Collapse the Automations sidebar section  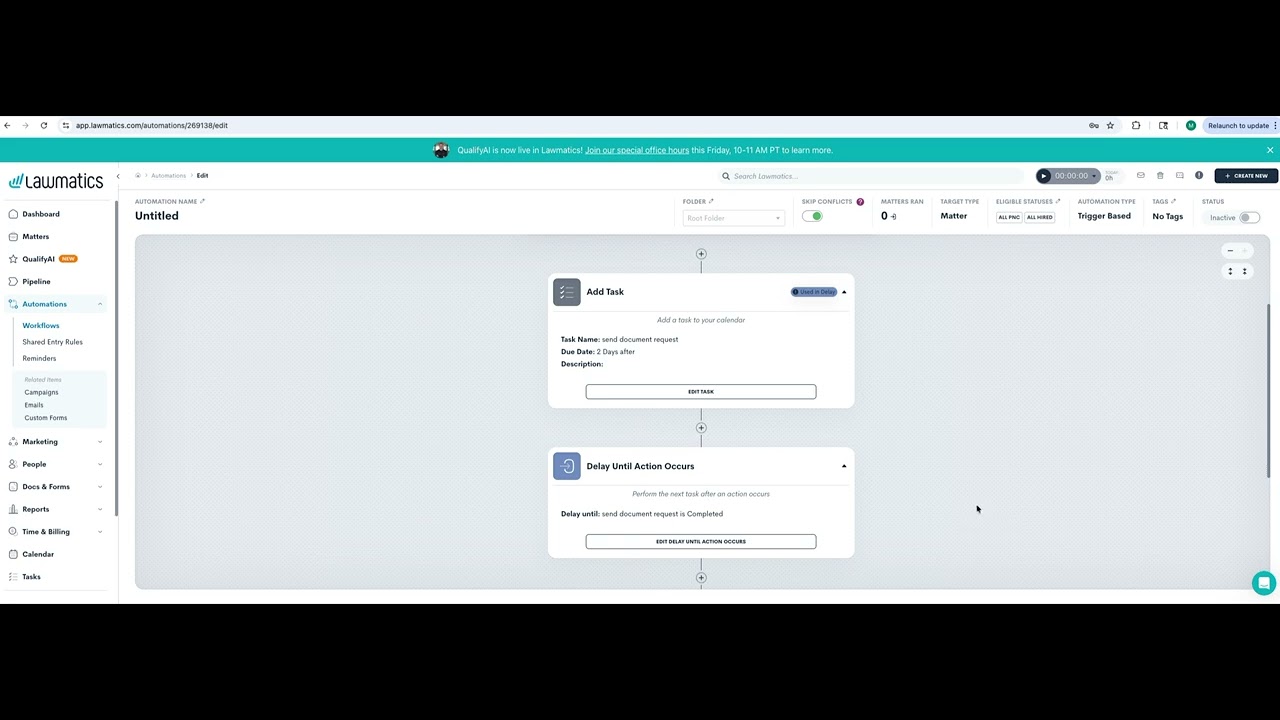100,304
